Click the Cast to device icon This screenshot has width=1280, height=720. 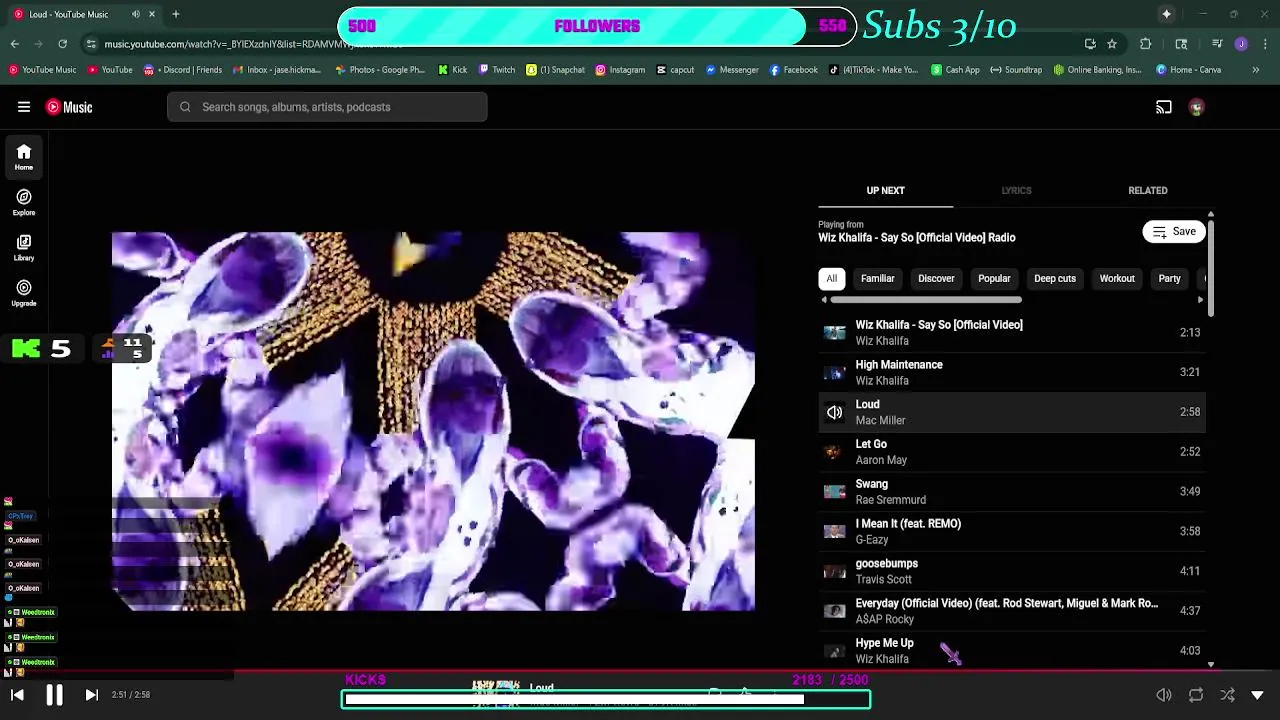tap(1164, 107)
